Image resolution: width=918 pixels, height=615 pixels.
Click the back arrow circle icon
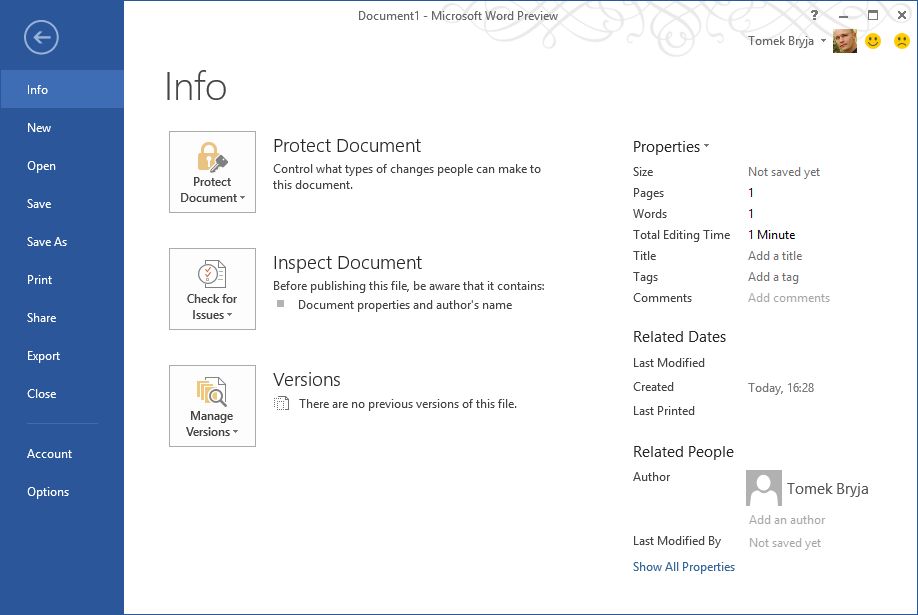[41, 37]
